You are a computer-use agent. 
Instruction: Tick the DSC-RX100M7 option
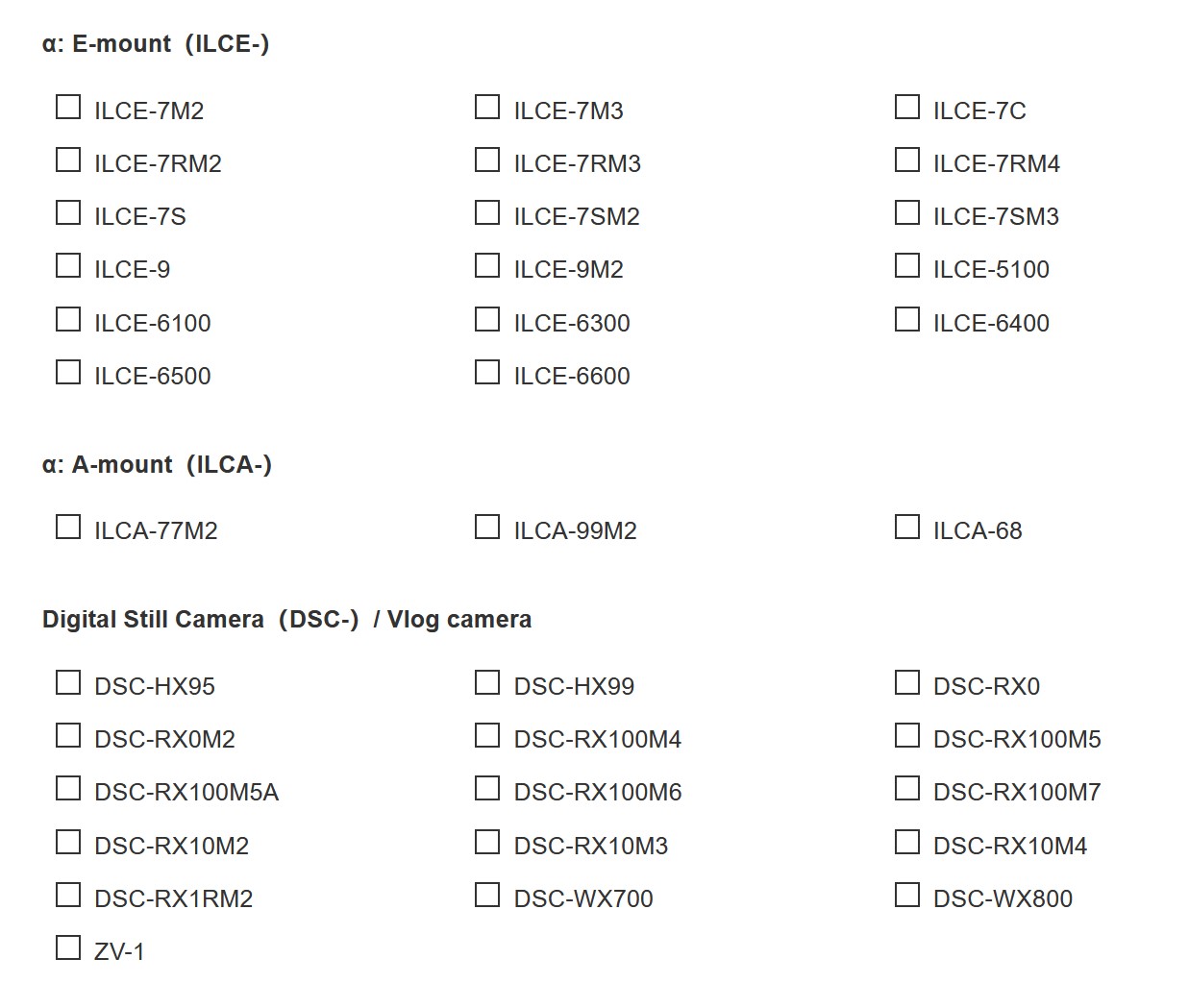tap(906, 788)
